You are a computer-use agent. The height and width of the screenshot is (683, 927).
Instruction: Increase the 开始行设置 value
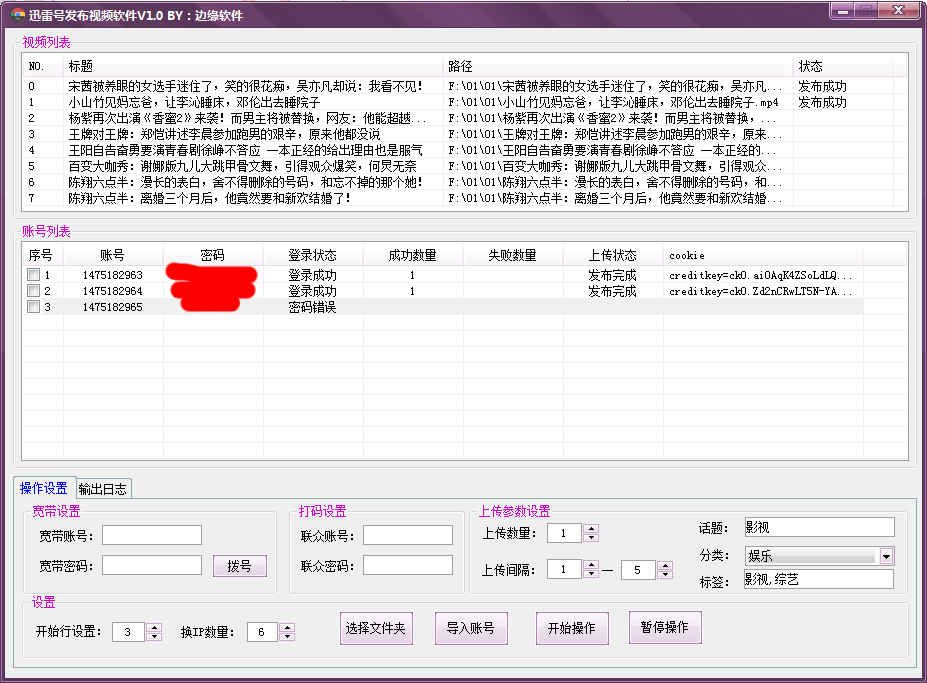coord(154,627)
